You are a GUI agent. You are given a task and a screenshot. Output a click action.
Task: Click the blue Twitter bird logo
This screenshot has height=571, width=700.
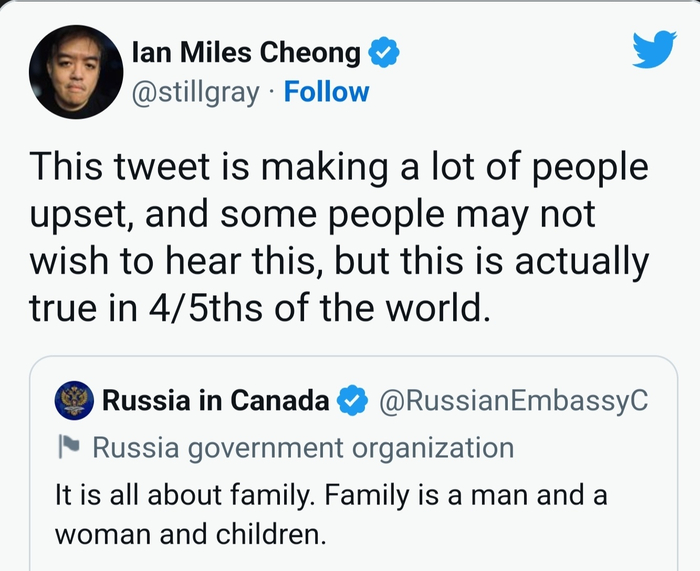click(654, 49)
